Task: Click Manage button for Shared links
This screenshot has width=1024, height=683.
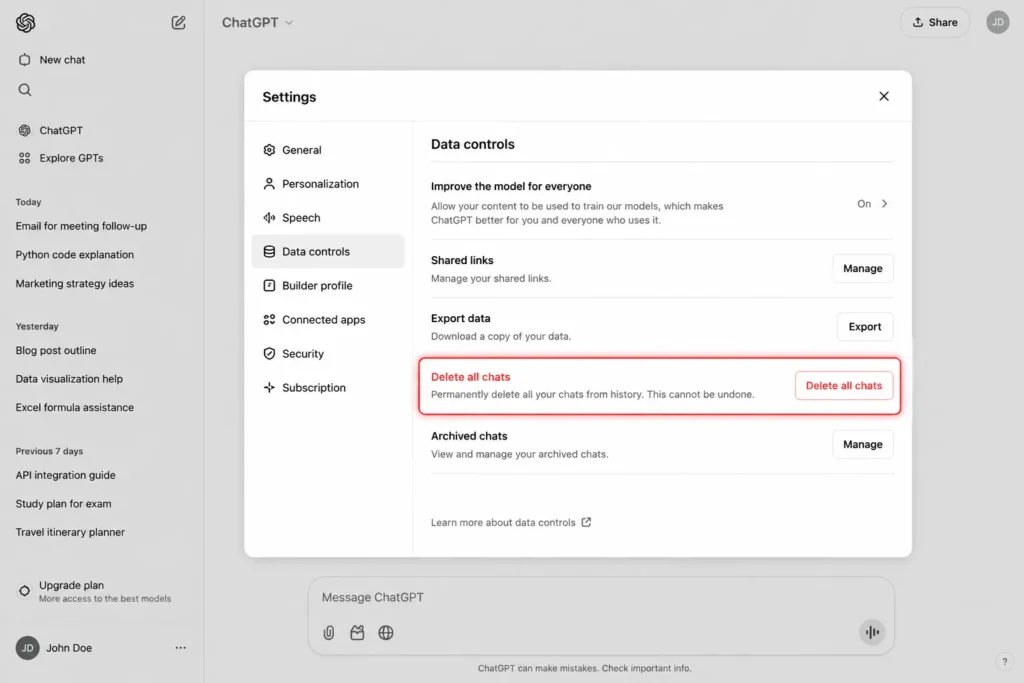Action: pyautogui.click(x=863, y=268)
